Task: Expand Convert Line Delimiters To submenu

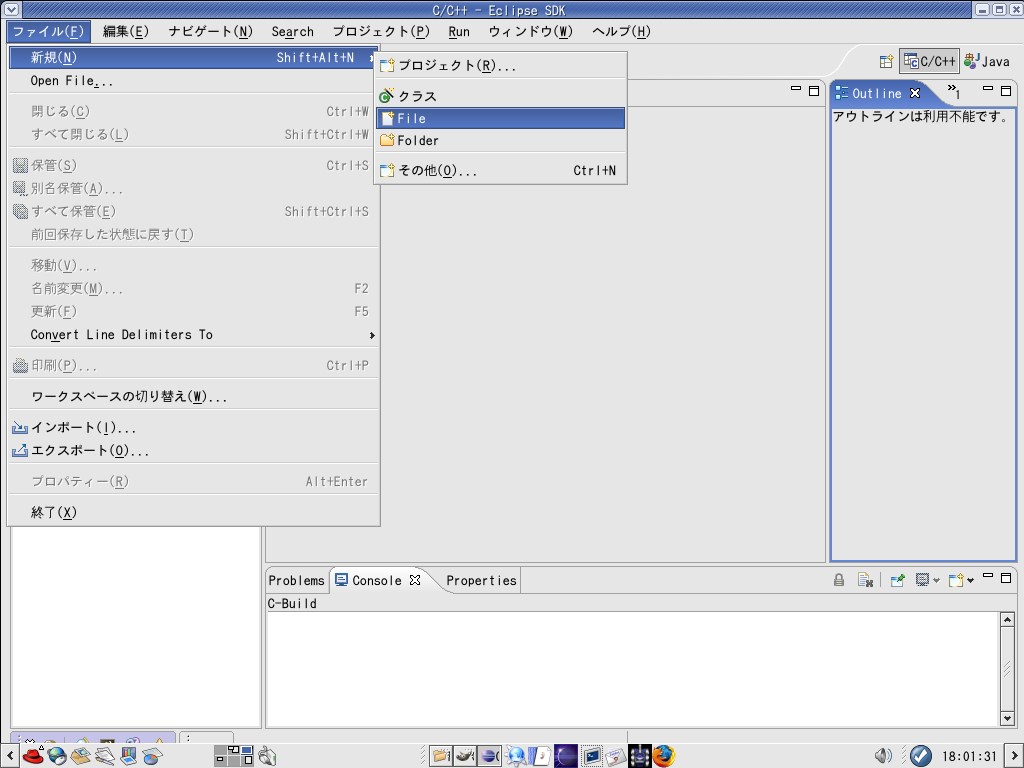Action: tap(194, 334)
